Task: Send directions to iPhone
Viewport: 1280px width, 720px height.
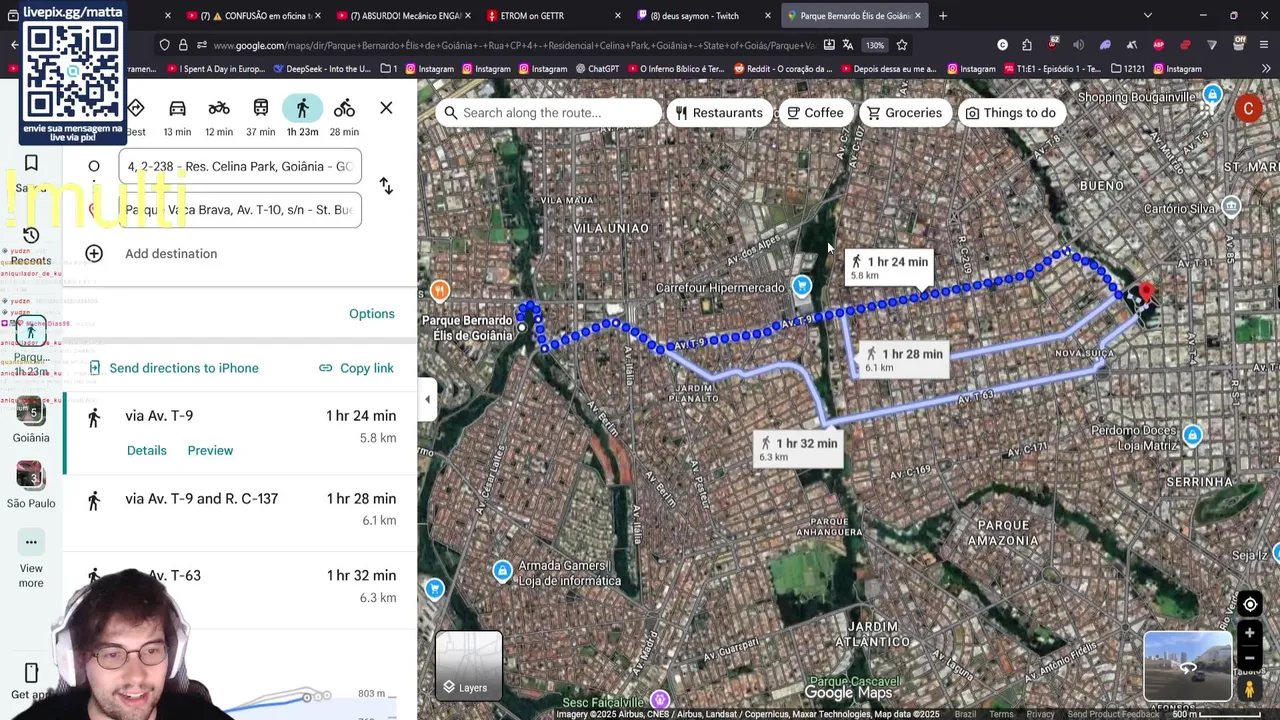Action: (x=173, y=368)
